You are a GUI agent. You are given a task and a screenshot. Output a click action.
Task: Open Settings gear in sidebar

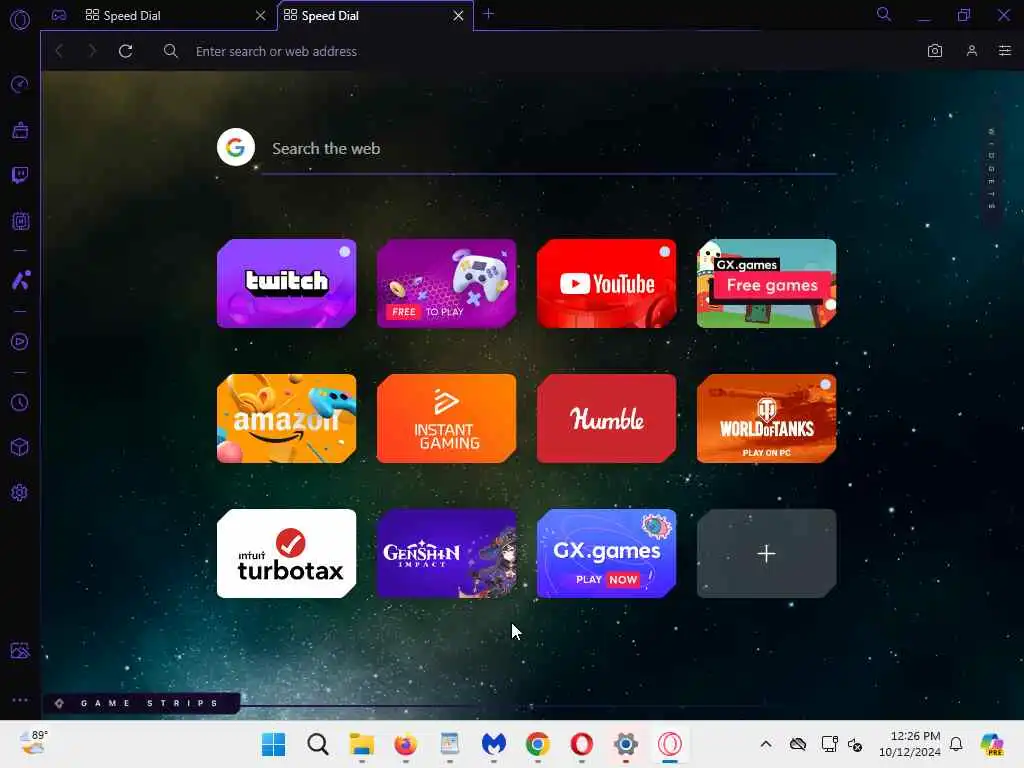click(x=20, y=492)
